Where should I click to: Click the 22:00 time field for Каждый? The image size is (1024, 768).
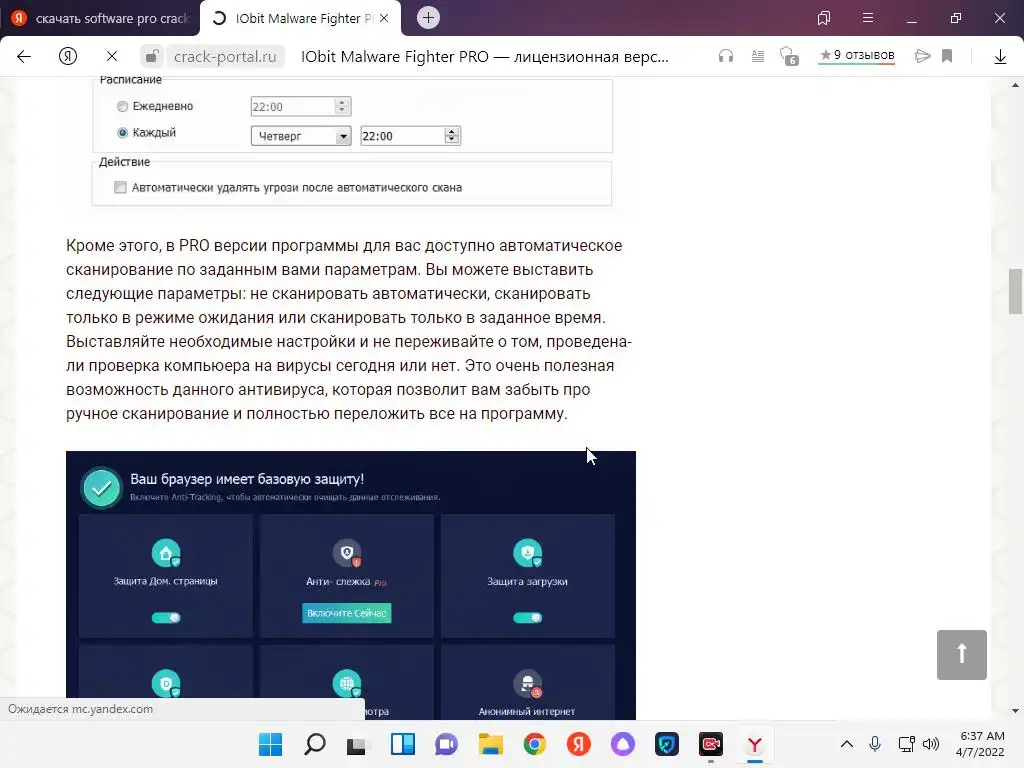pos(402,136)
